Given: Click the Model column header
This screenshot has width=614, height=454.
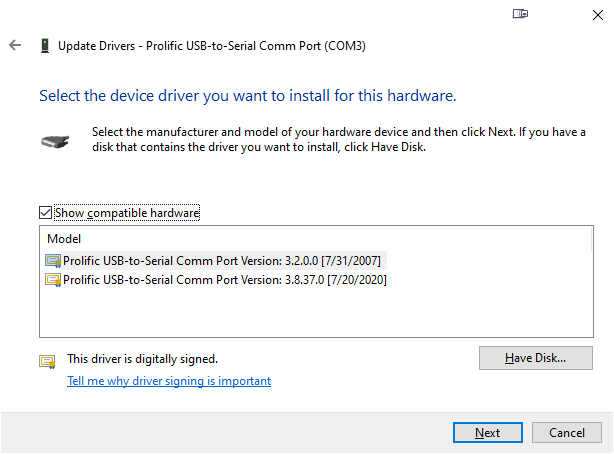Looking at the screenshot, I should pos(64,239).
